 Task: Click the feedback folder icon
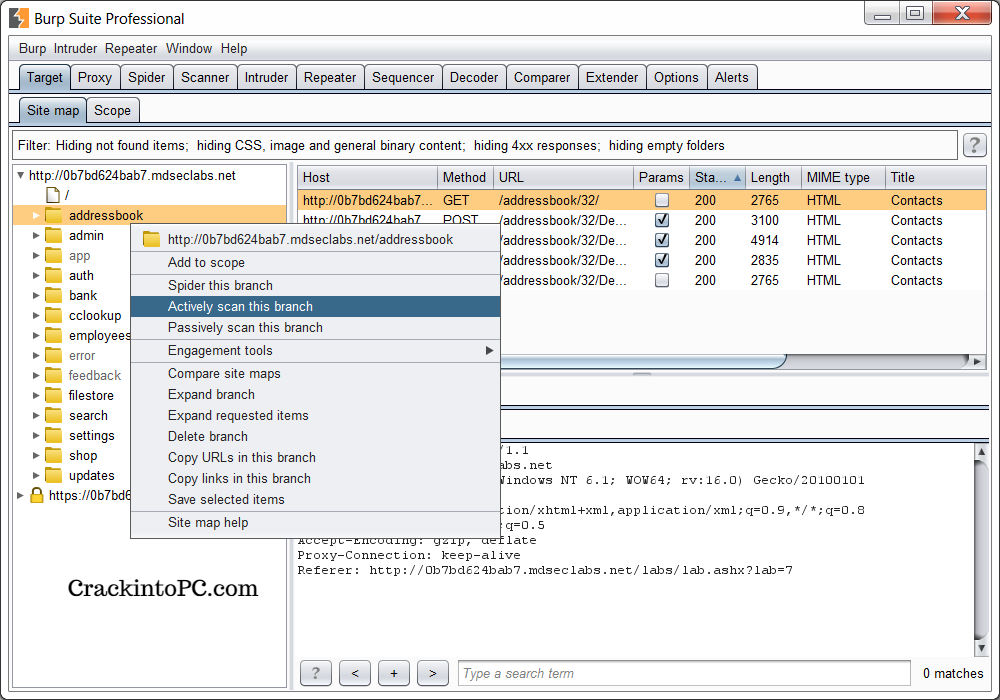[54, 376]
